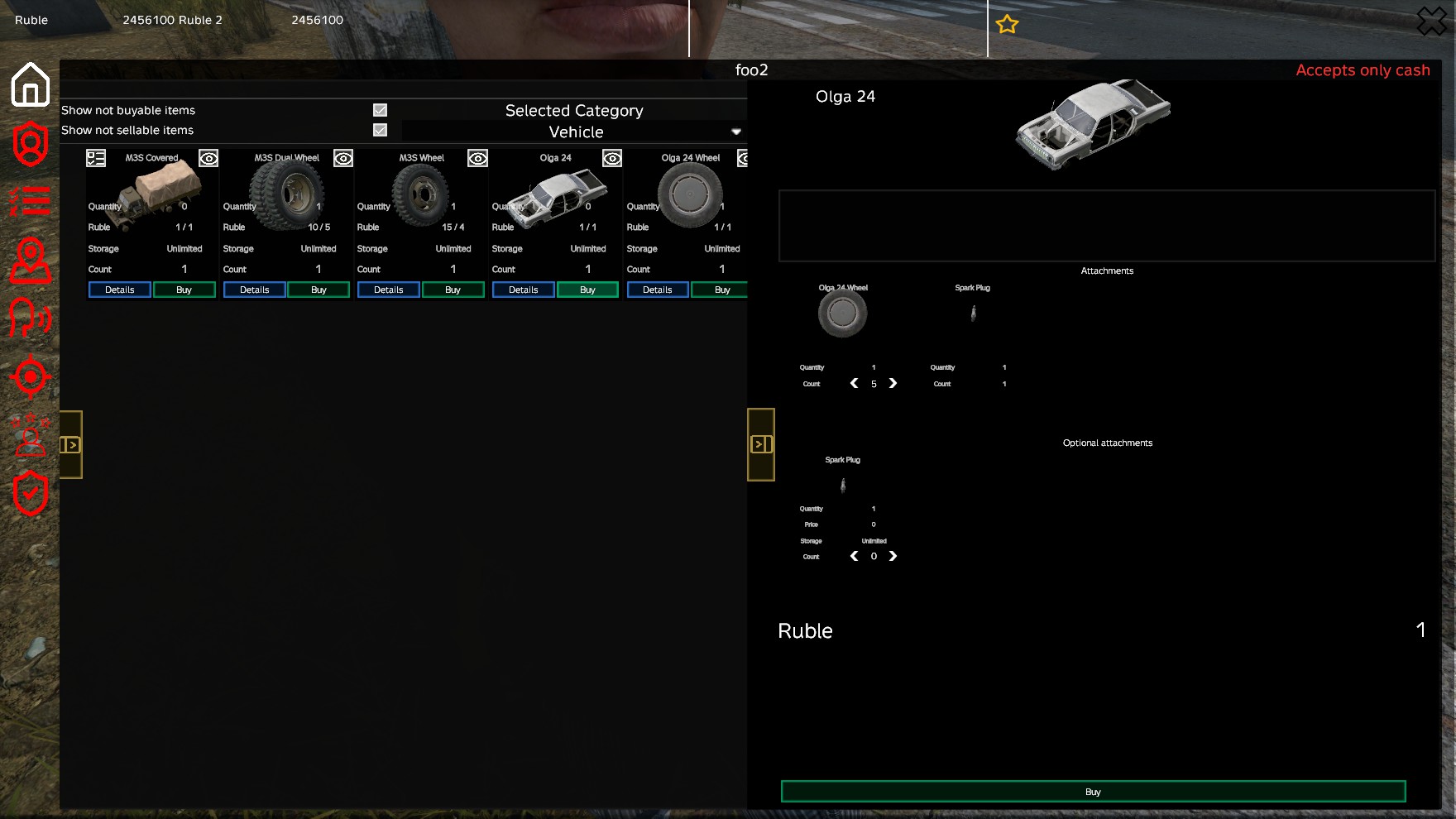Expand the left side panel arrow
The height and width of the screenshot is (819, 1456).
click(71, 444)
